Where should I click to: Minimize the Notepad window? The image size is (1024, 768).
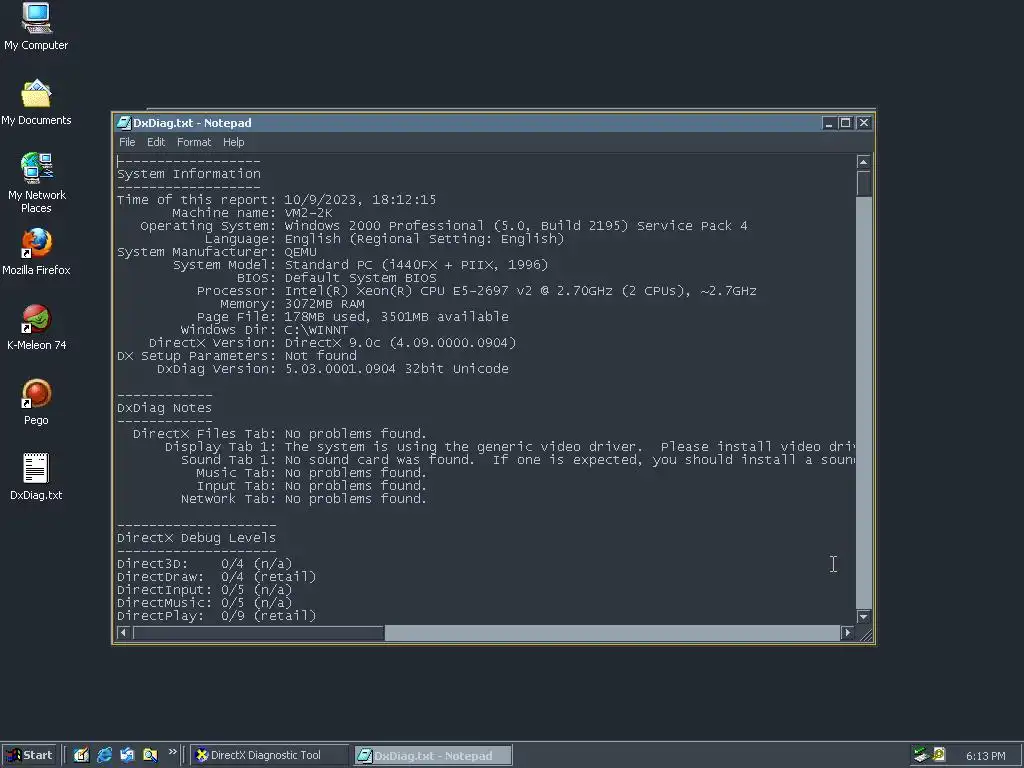tap(829, 123)
